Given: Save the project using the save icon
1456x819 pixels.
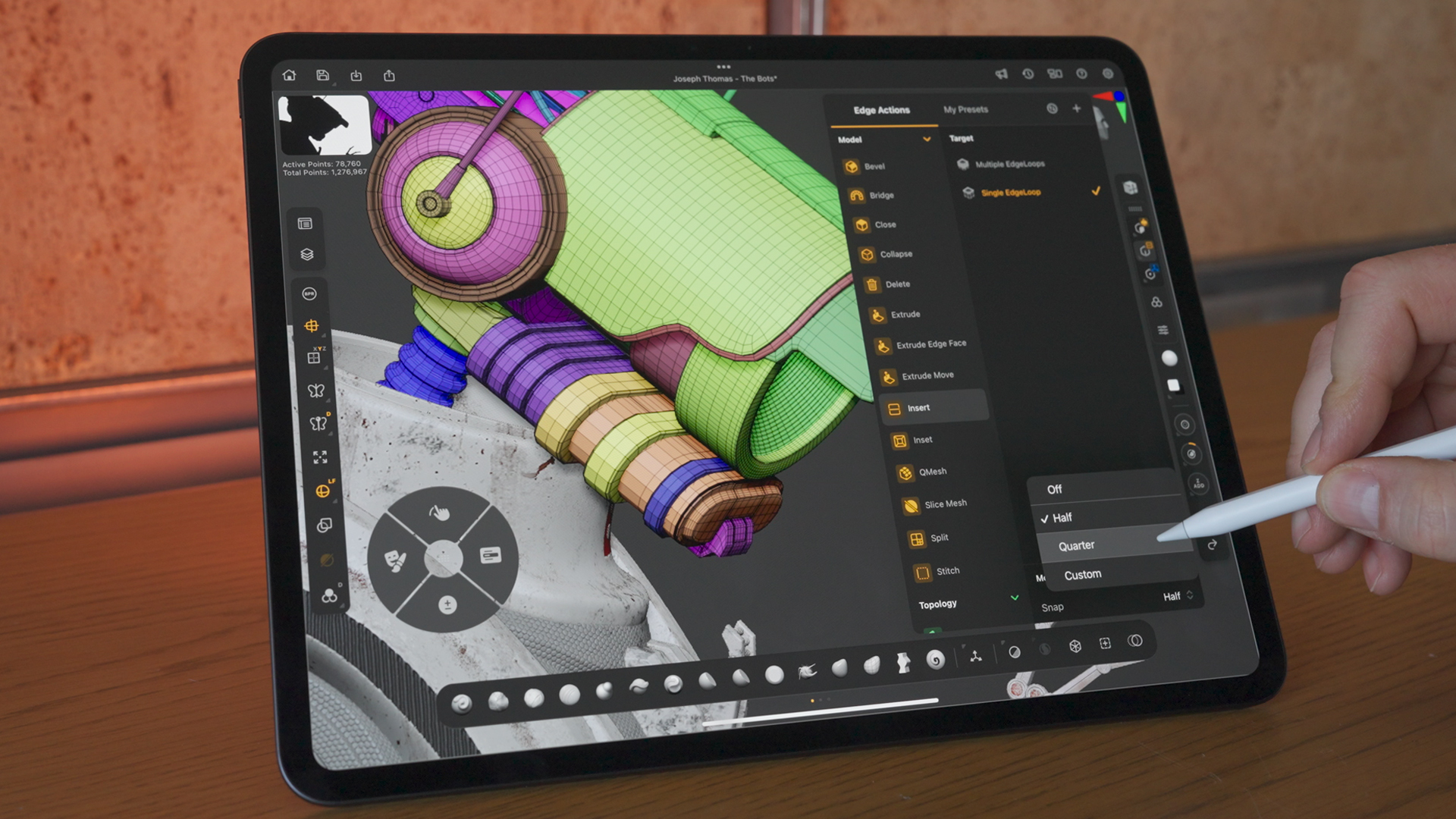Looking at the screenshot, I should click(324, 75).
